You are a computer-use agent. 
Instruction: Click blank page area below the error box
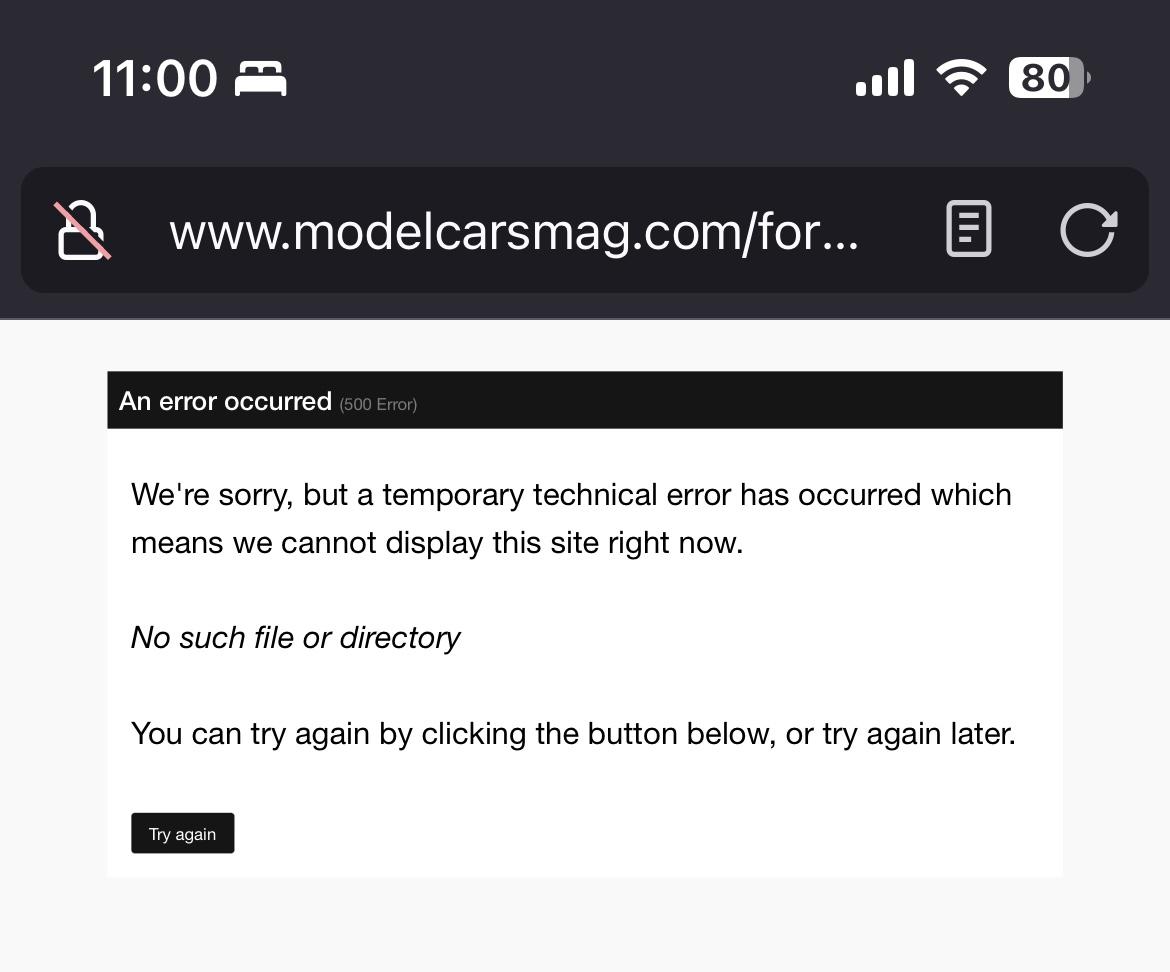(x=585, y=925)
